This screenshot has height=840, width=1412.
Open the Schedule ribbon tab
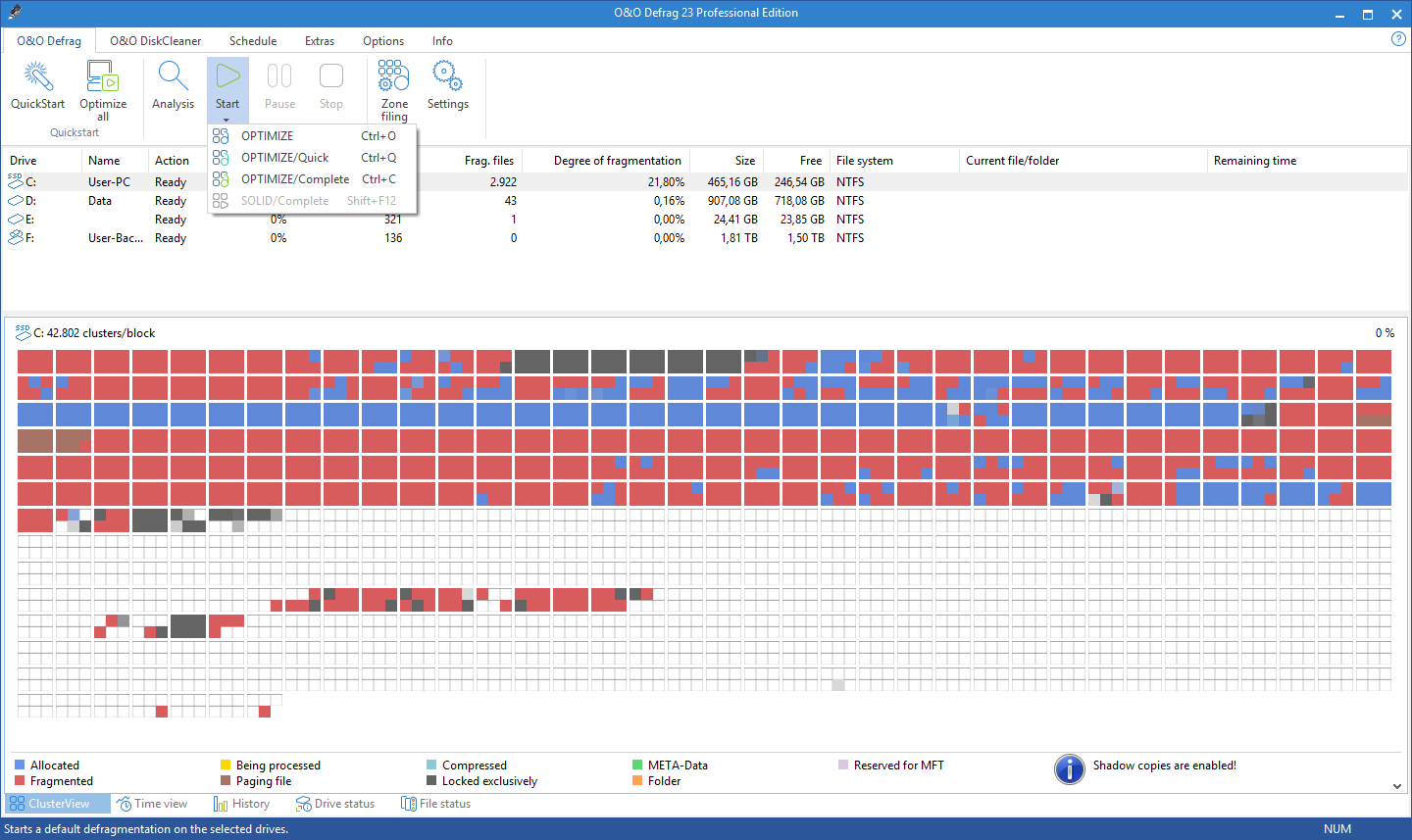253,41
